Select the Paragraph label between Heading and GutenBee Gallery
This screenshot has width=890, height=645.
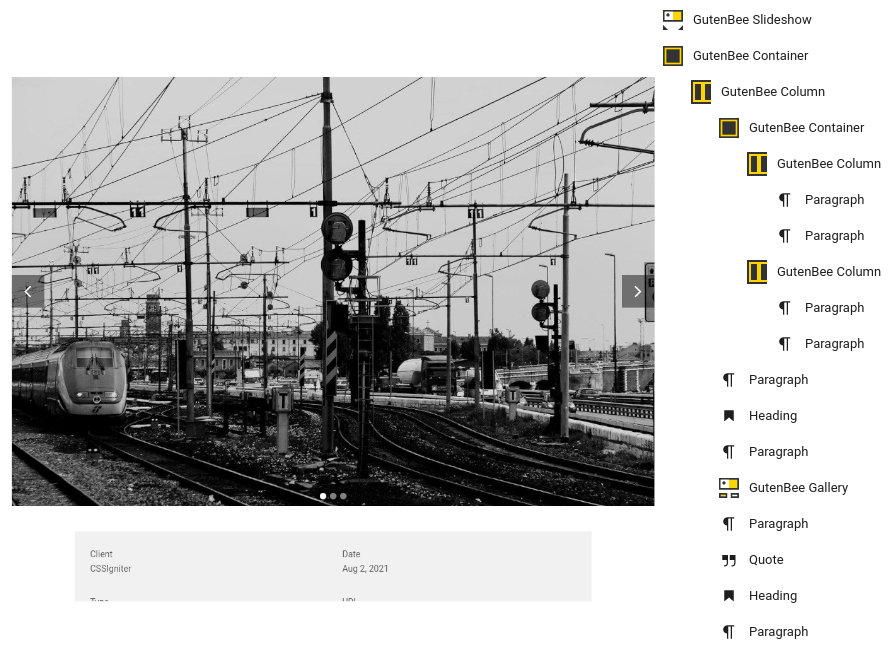point(778,452)
